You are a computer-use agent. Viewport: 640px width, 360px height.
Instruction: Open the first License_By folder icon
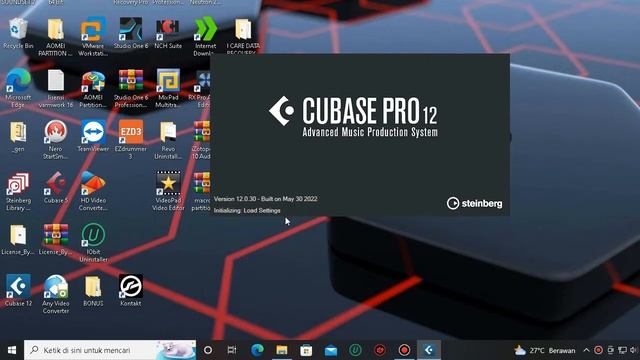[18, 240]
